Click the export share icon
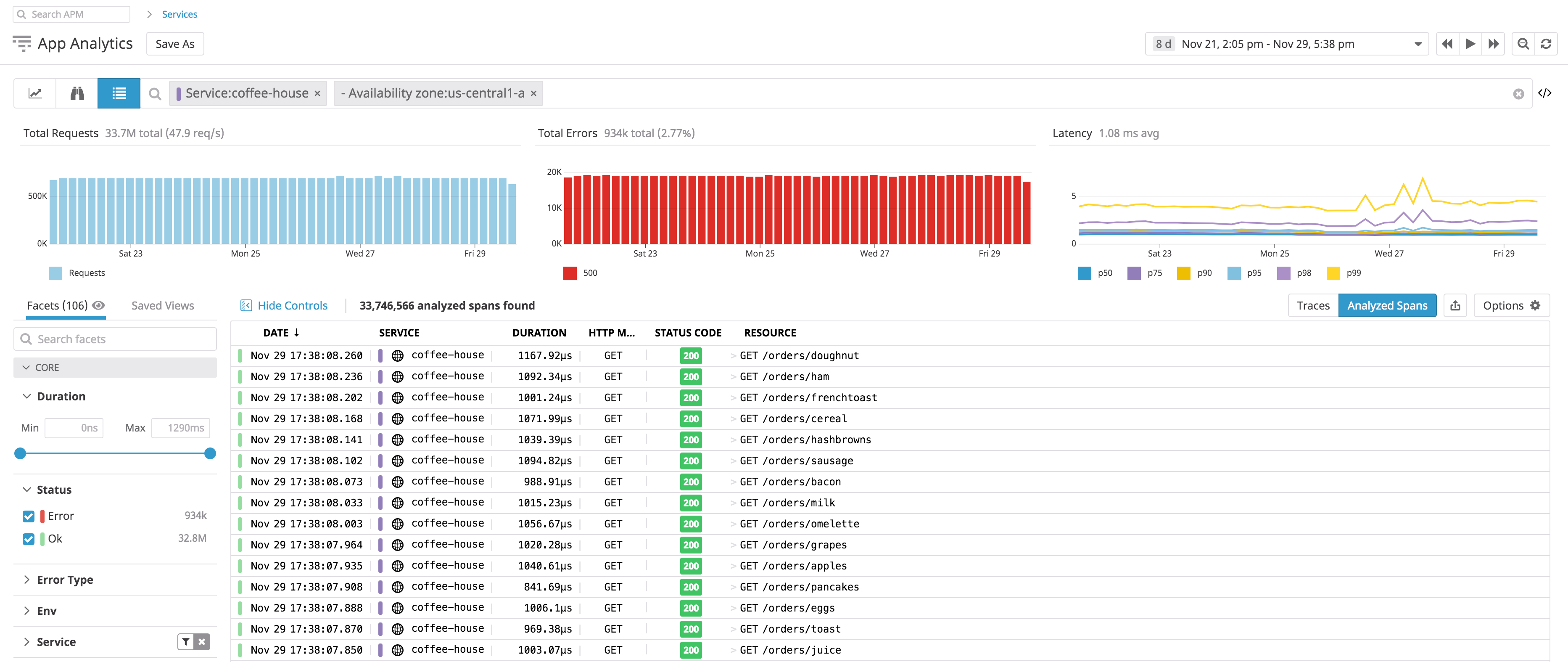The image size is (1568, 662). [1455, 306]
